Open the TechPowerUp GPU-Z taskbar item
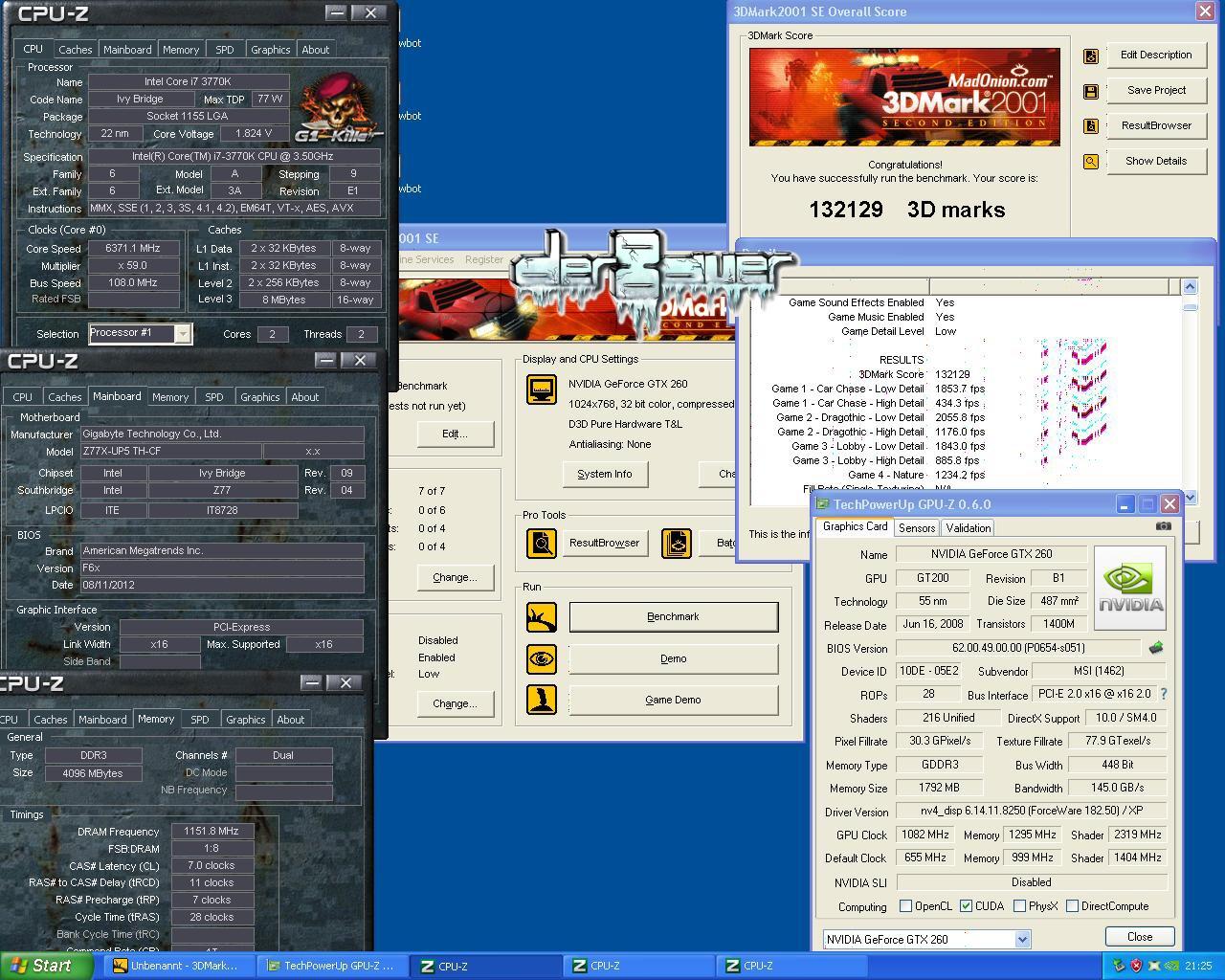This screenshot has width=1225, height=980. 330,966
